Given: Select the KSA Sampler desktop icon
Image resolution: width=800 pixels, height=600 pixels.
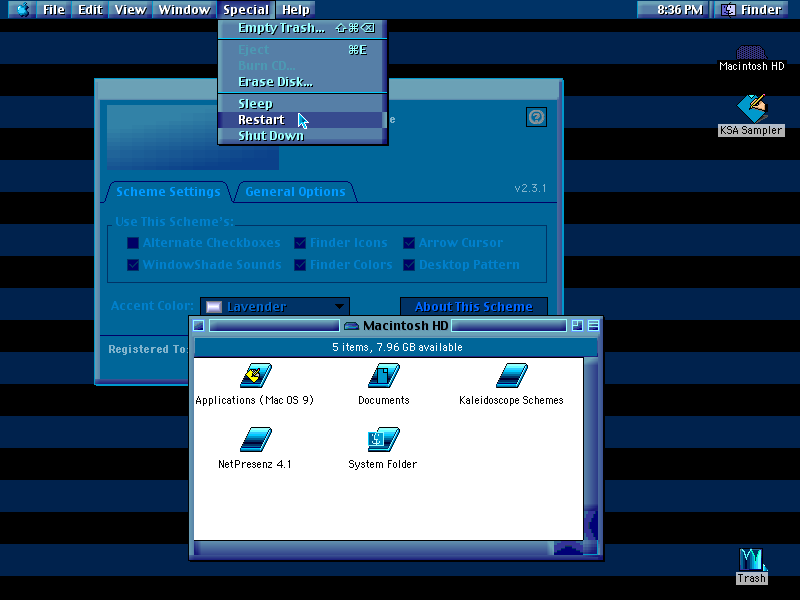Looking at the screenshot, I should point(752,108).
